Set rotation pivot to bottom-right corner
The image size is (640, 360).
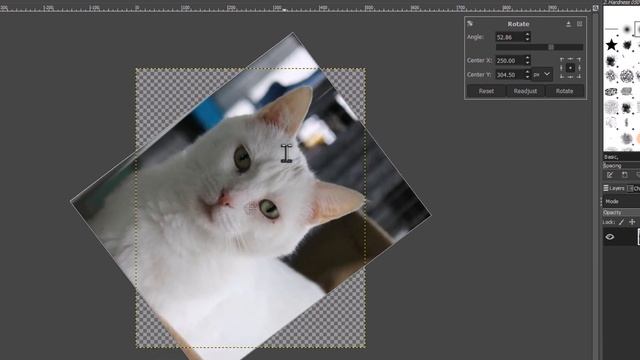pos(579,76)
